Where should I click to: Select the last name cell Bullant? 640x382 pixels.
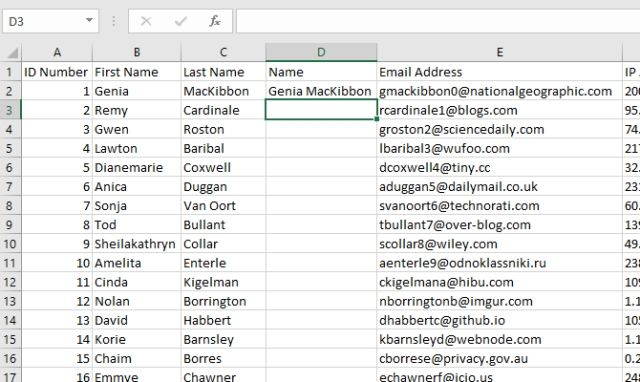point(223,225)
